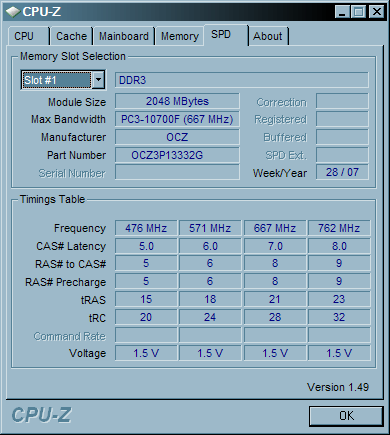Click the tRC value 24

click(x=210, y=317)
